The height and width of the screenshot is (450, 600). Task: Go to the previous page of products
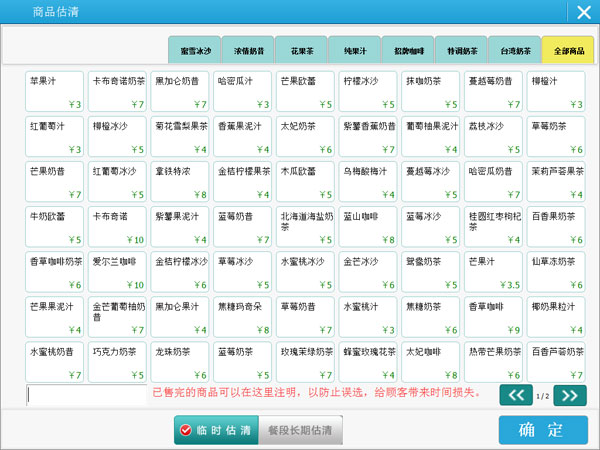517,395
